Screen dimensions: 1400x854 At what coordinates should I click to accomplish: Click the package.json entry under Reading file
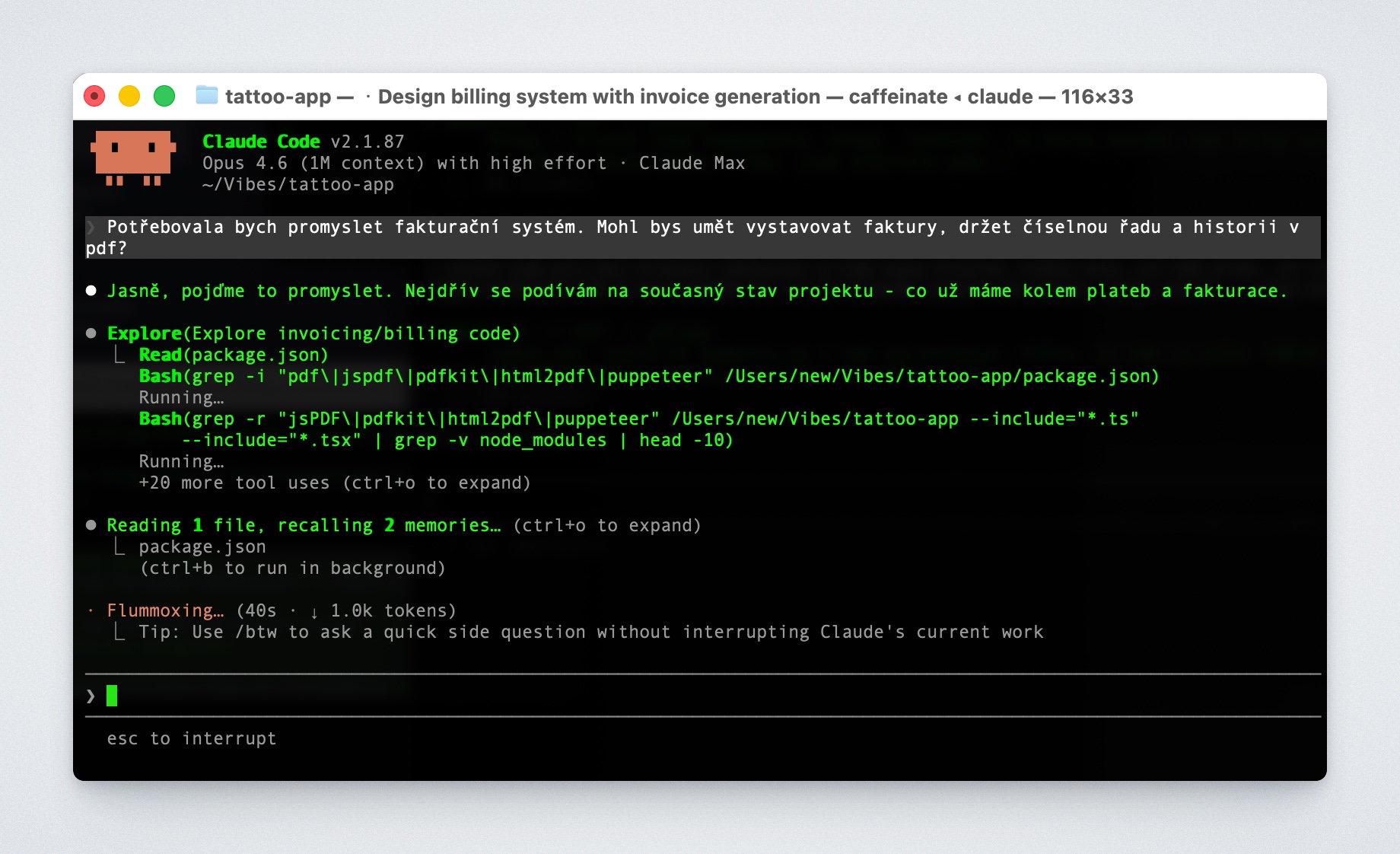tap(202, 546)
